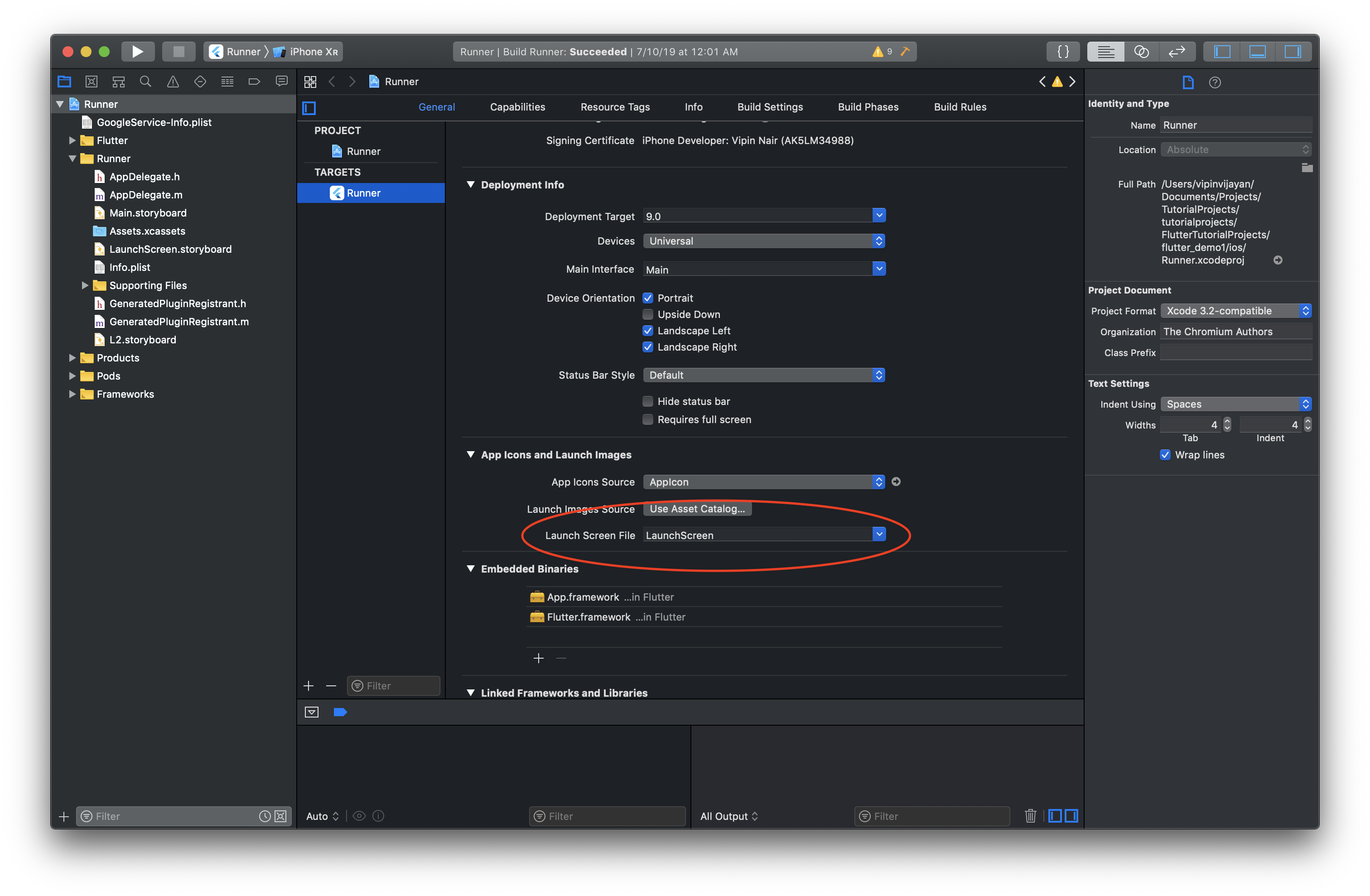Add a new target with plus

(x=309, y=686)
